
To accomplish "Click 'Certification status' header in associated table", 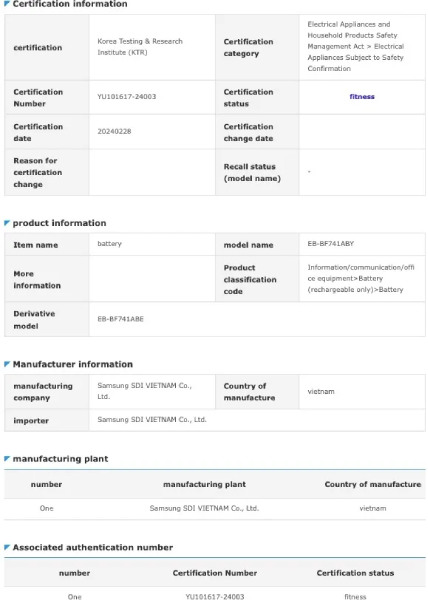I will coord(355,573).
